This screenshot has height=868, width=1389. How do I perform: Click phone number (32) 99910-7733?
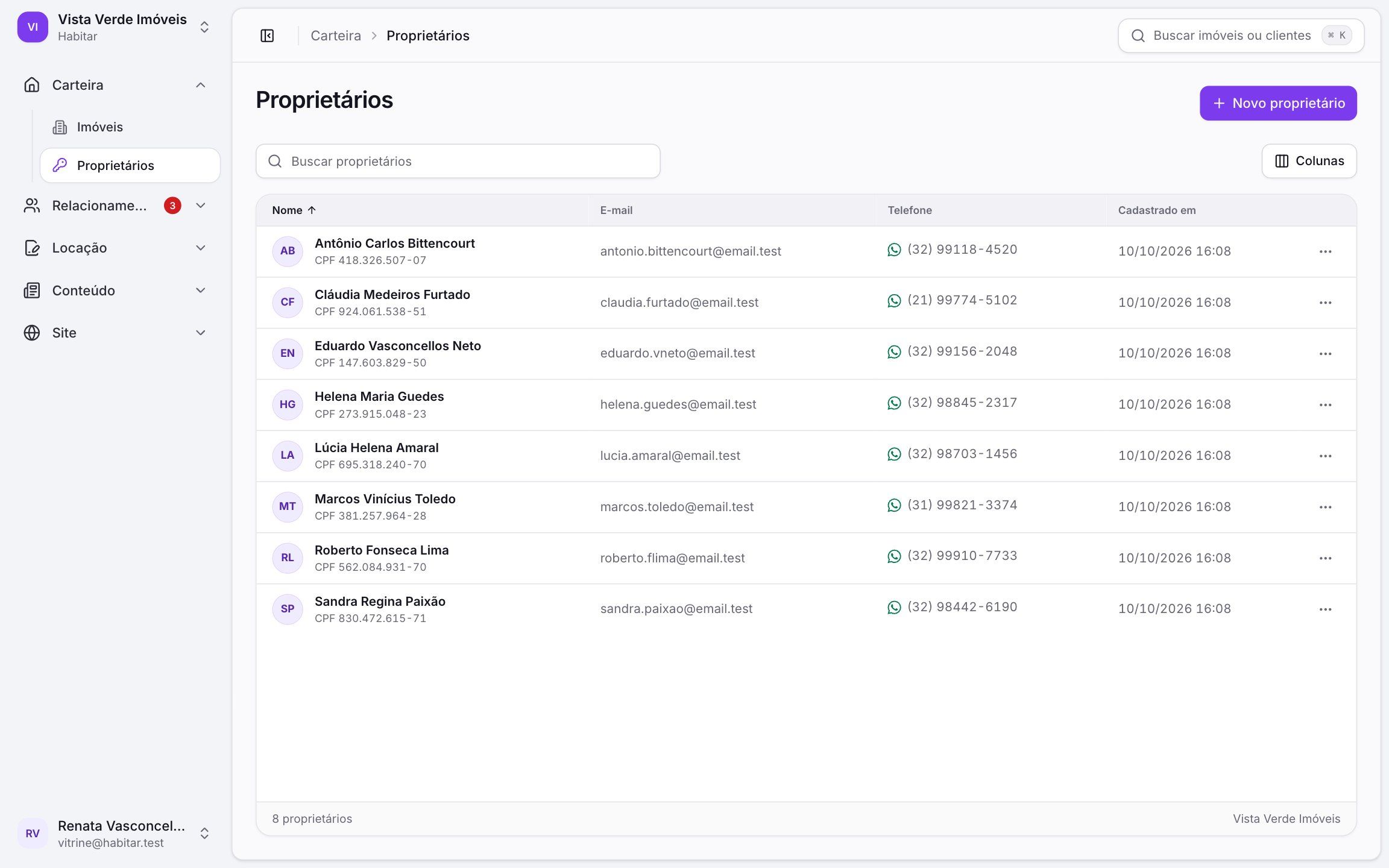(x=962, y=556)
